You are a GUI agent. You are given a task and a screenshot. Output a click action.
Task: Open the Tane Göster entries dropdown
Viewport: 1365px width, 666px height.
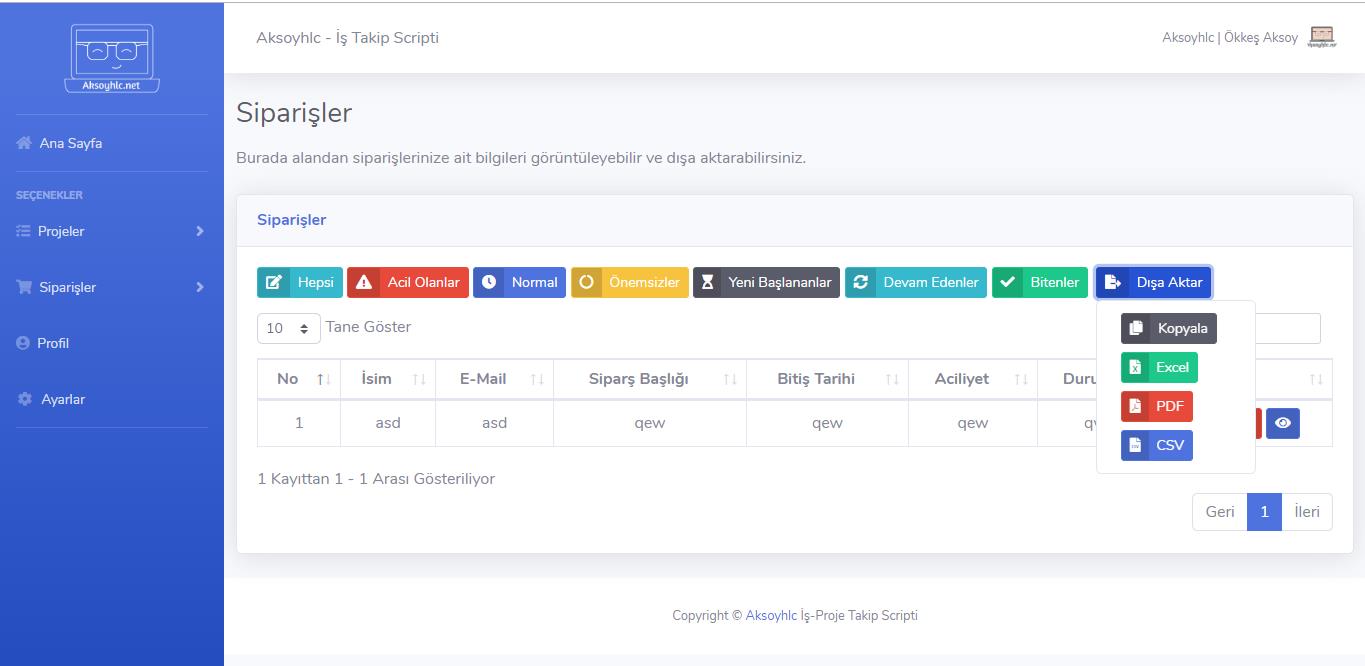click(289, 328)
